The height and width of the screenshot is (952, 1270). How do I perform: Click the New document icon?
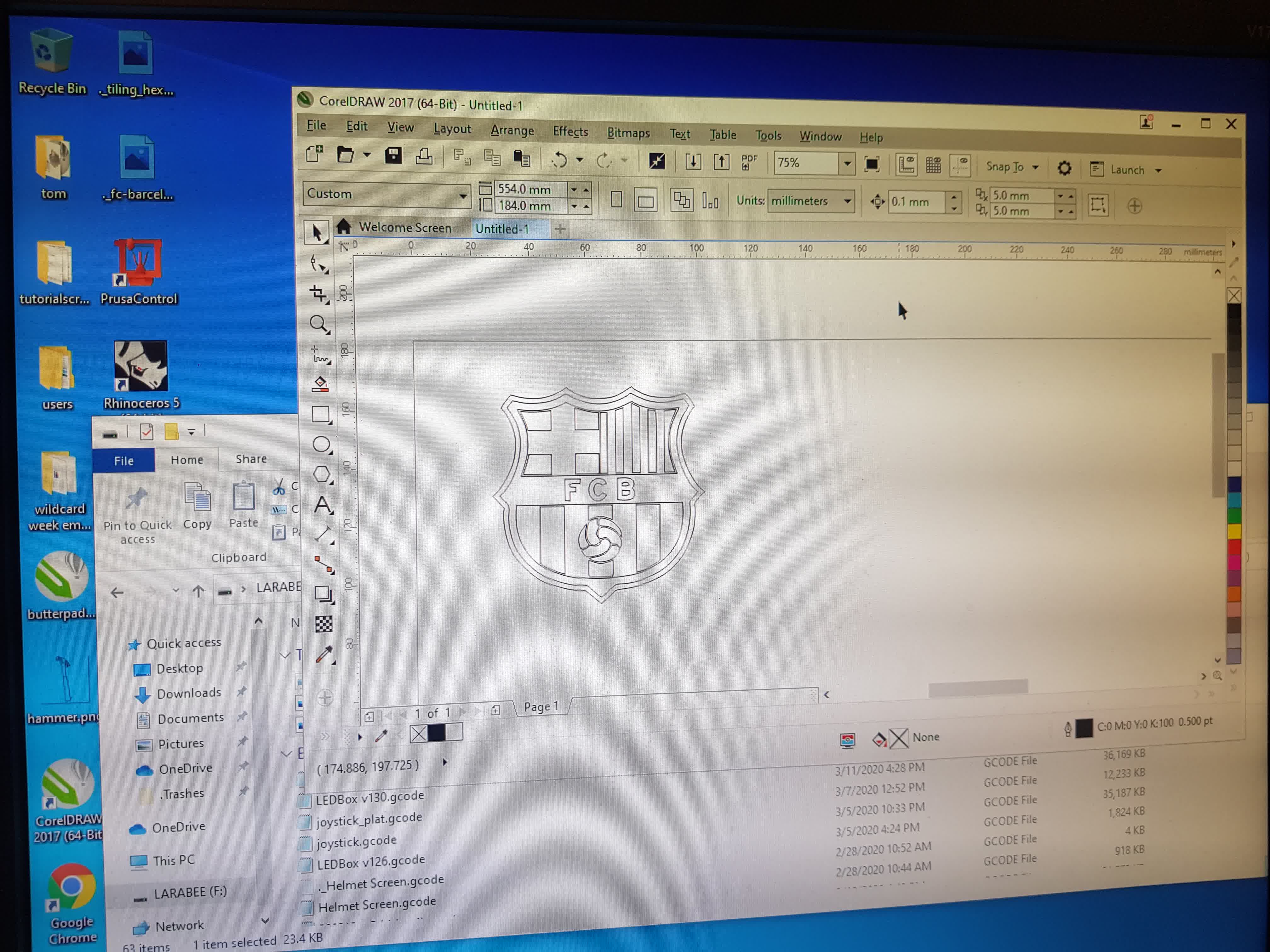(315, 154)
